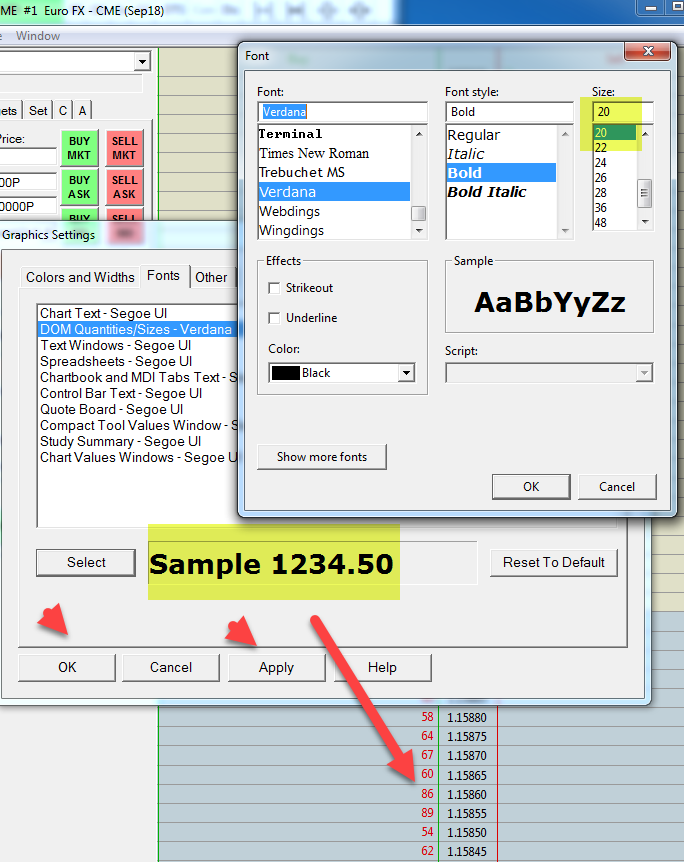
Task: Click Cancel in the Font dialog
Action: tap(617, 487)
